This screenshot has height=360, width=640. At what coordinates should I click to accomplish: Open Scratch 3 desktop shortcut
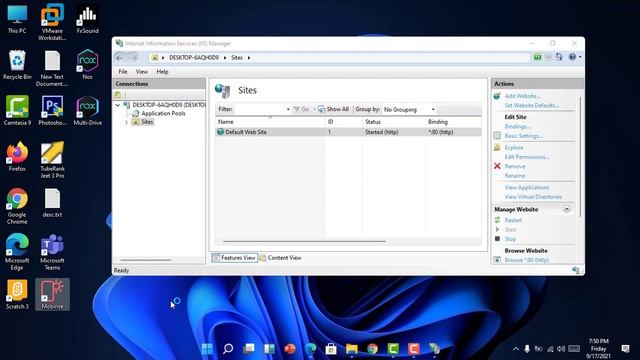pos(17,295)
